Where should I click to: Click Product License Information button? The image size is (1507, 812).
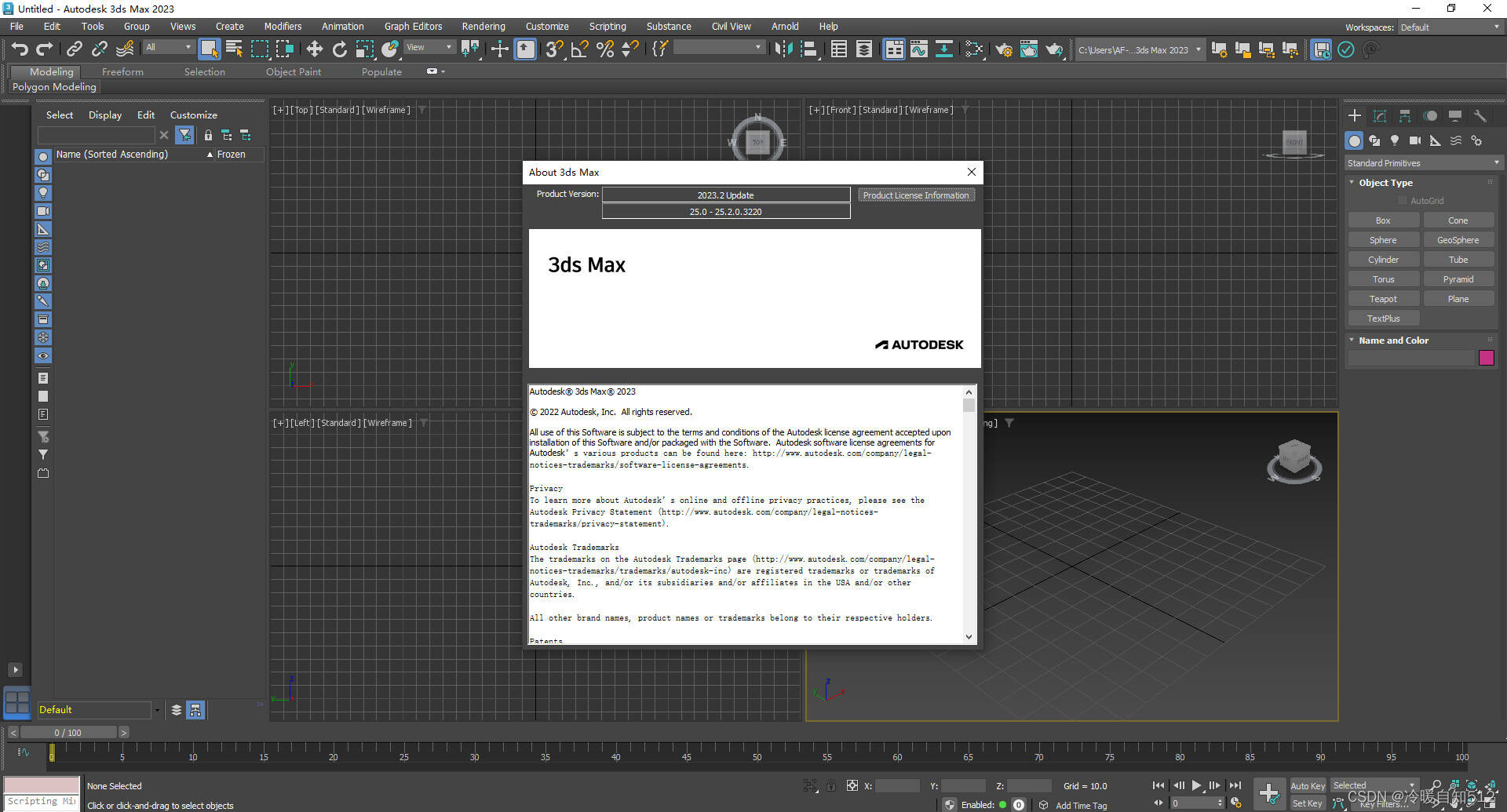pos(916,195)
